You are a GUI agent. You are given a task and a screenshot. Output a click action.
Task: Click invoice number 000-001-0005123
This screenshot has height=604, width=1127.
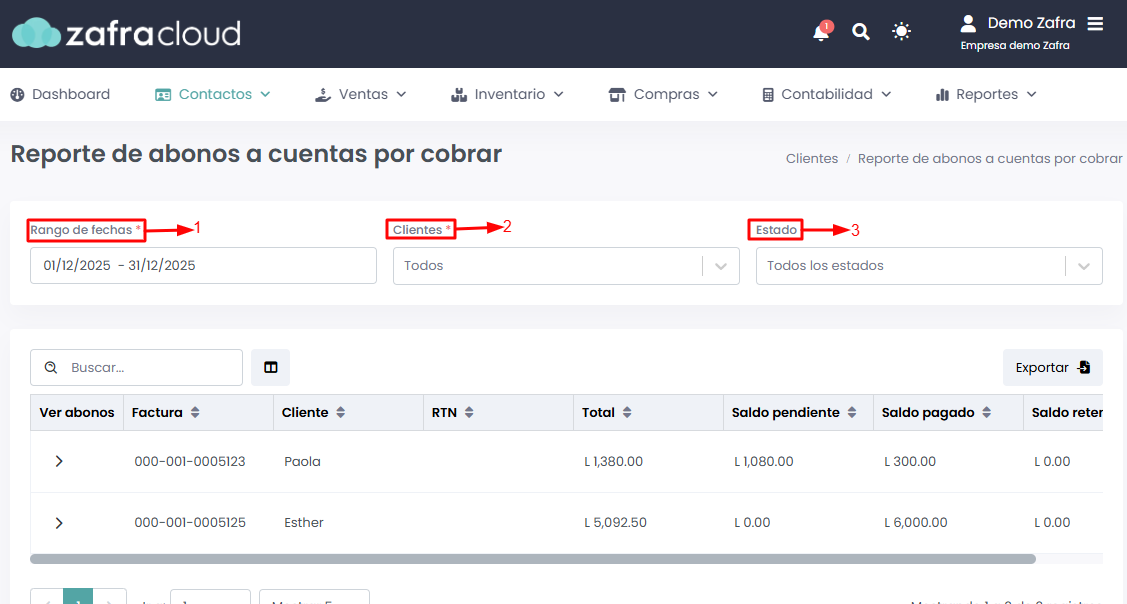[190, 462]
